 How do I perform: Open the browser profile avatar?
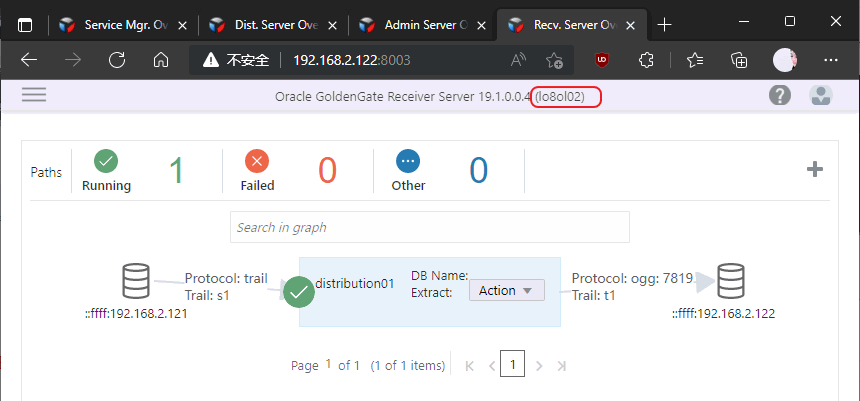785,60
